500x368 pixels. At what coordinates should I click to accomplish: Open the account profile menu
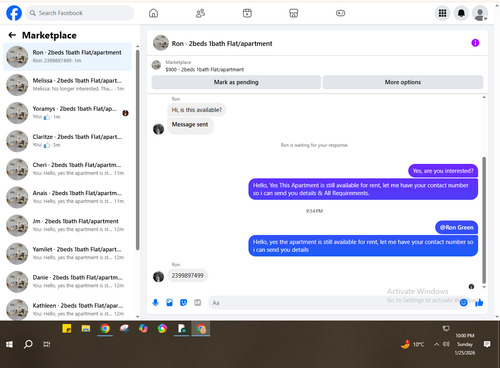(480, 14)
